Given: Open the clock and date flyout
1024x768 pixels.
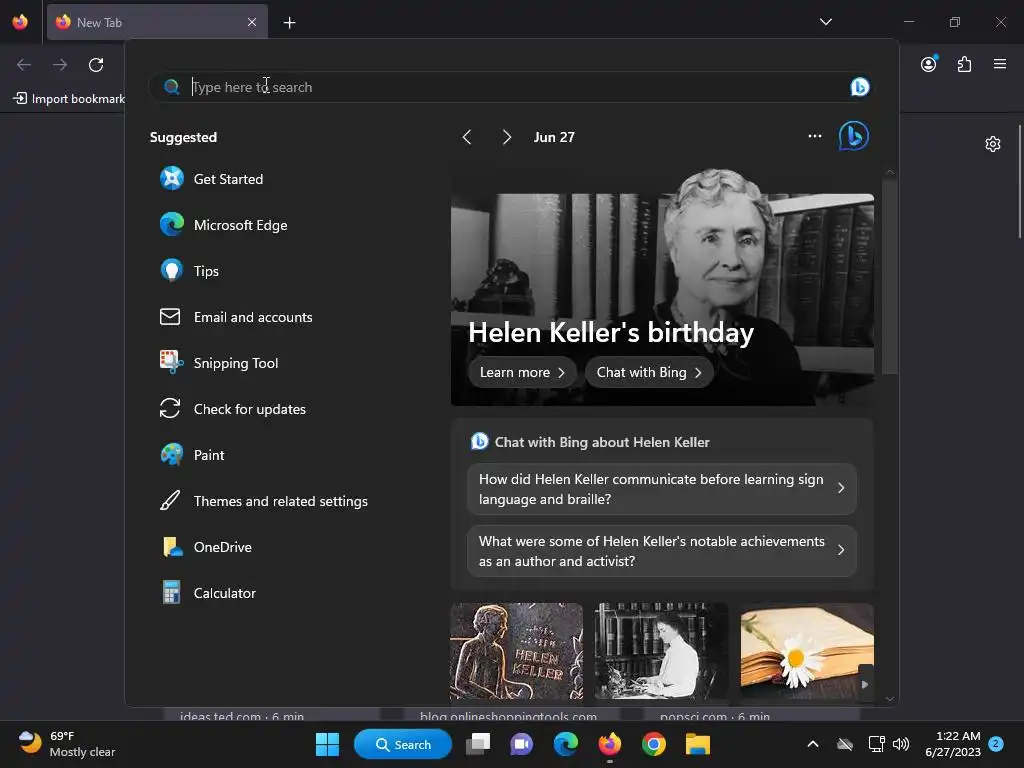Looking at the screenshot, I should point(953,744).
